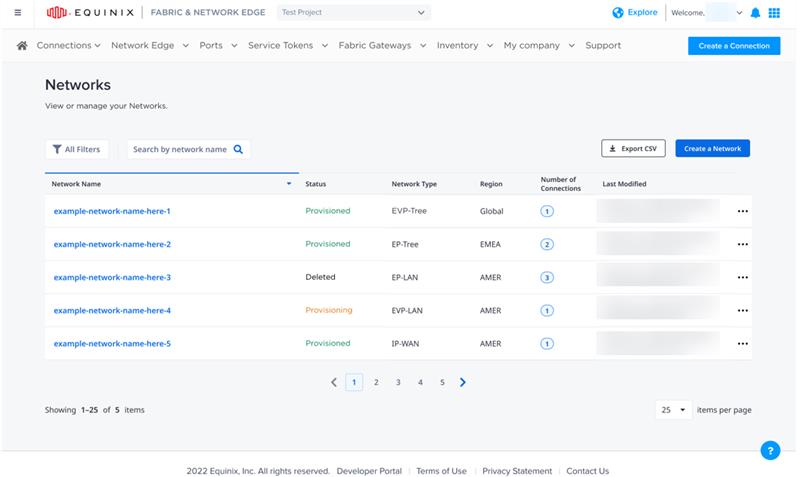This screenshot has width=800, height=477.
Task: Click the search magnifier icon
Action: [x=238, y=149]
